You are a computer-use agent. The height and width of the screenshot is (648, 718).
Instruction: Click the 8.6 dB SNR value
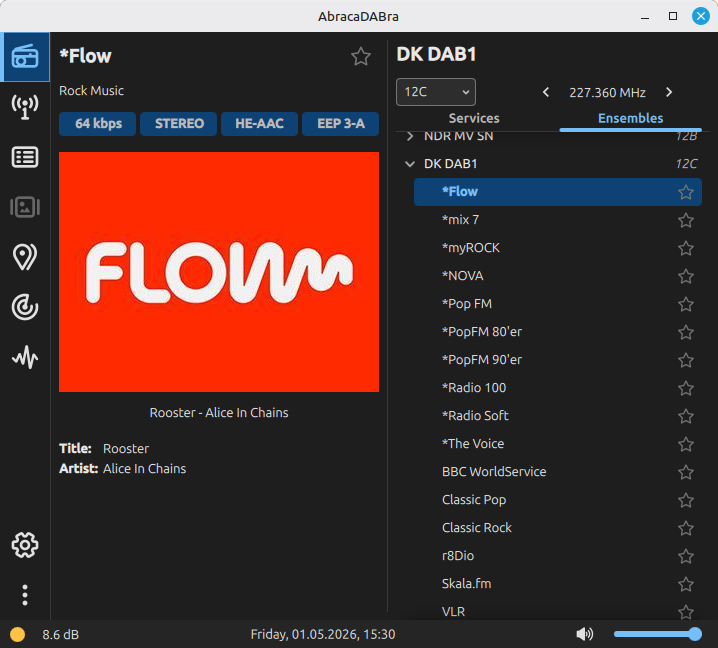click(60, 635)
